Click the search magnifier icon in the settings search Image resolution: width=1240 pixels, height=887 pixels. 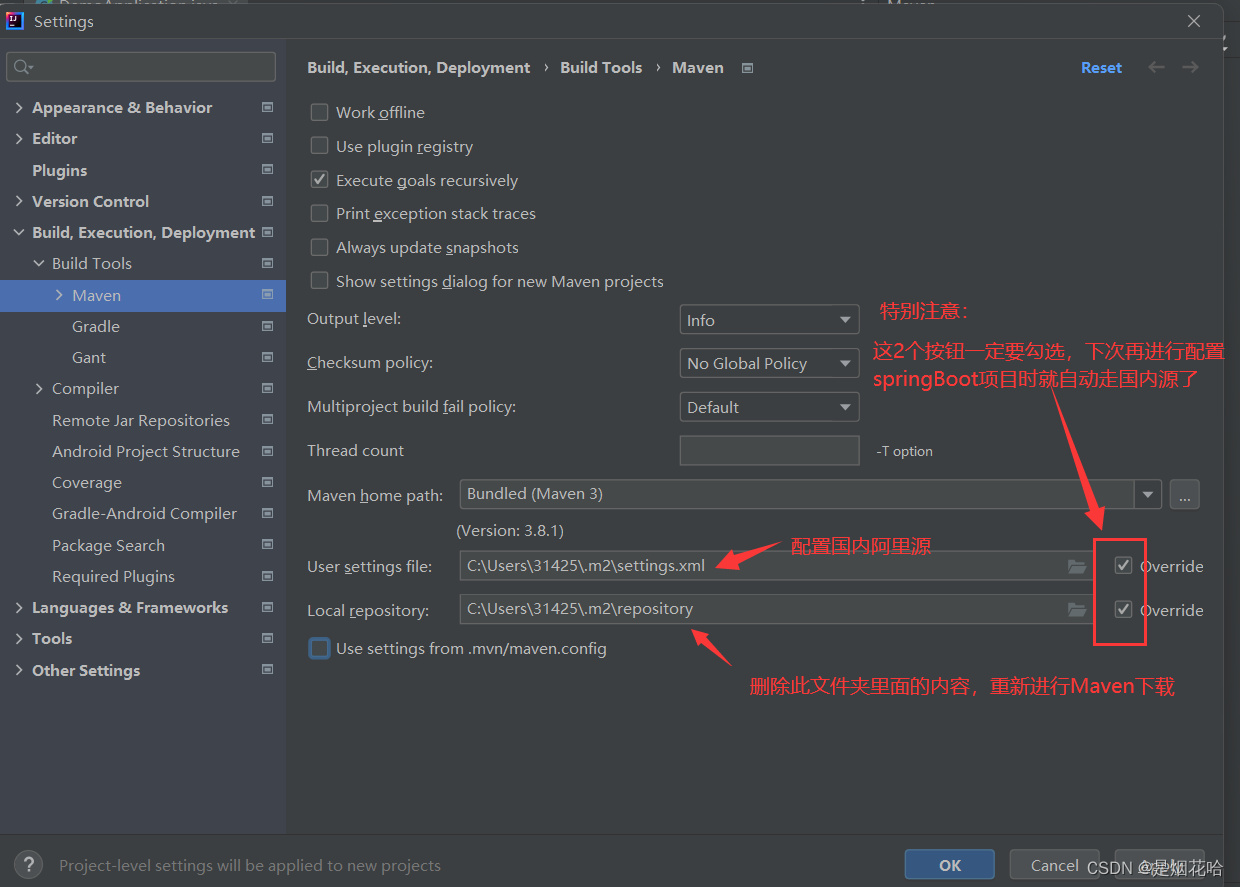tap(21, 67)
